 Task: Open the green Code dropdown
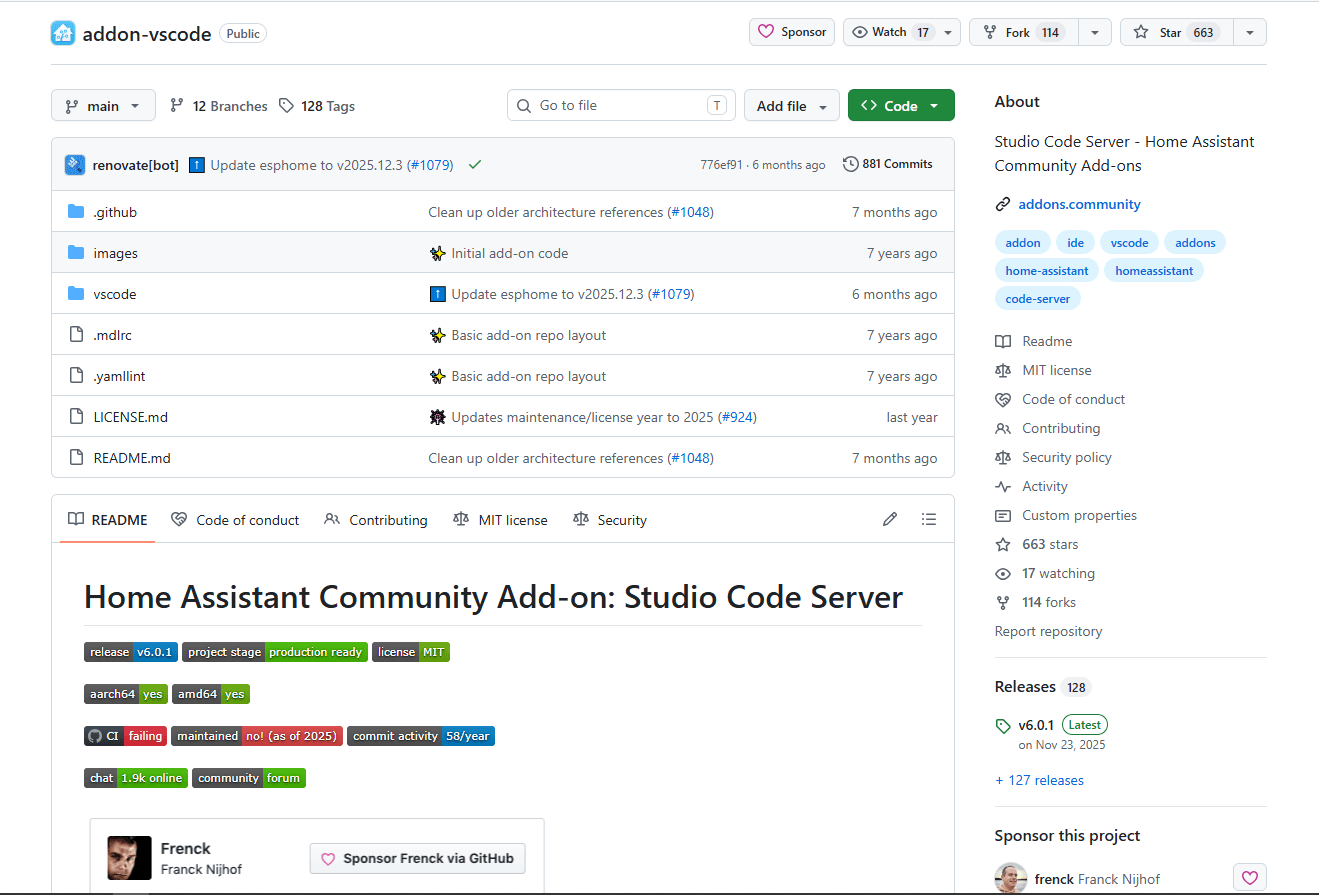901,105
